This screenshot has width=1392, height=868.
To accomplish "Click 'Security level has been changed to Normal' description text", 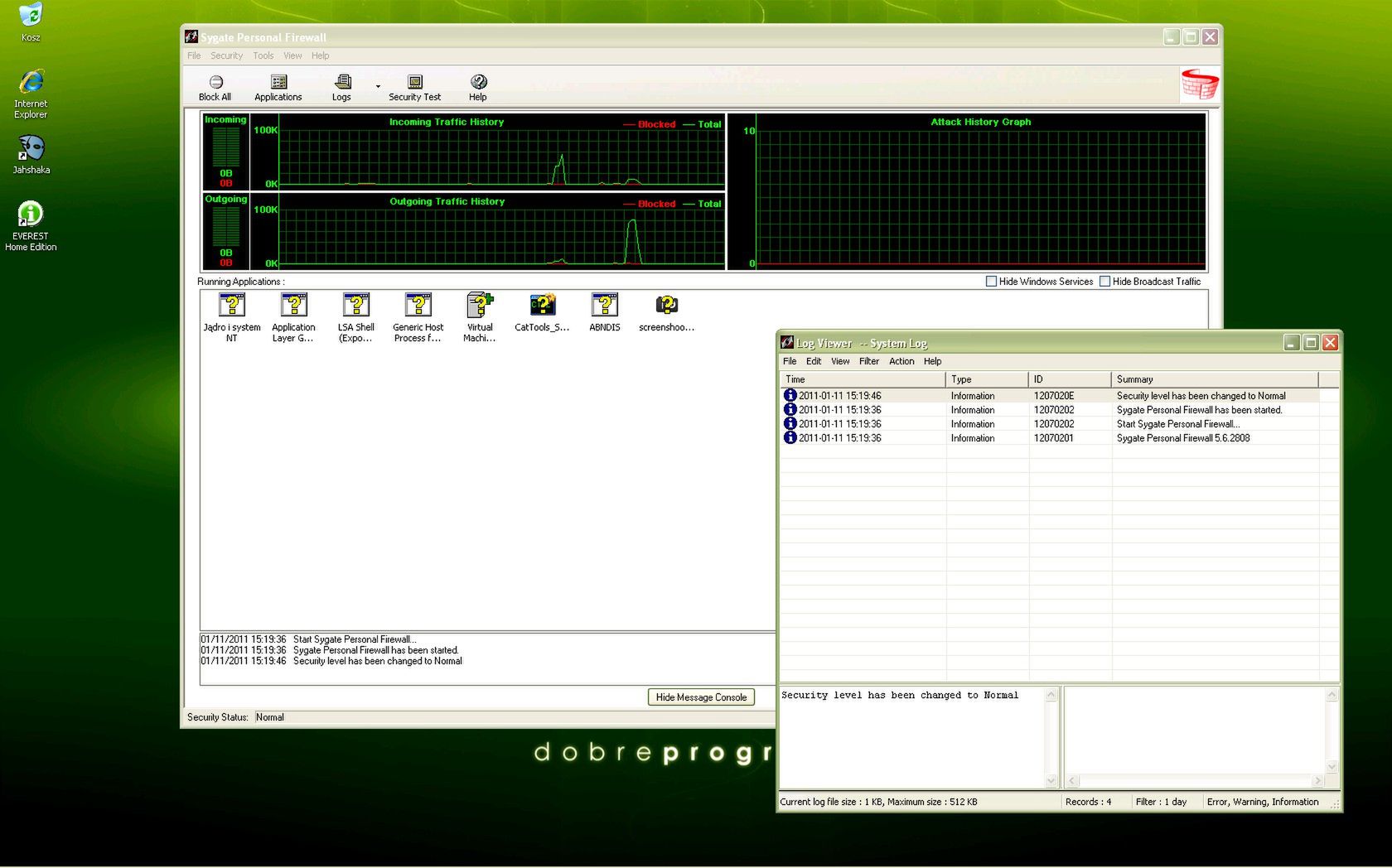I will tap(900, 696).
